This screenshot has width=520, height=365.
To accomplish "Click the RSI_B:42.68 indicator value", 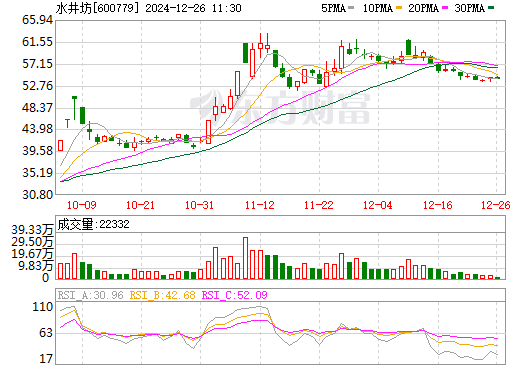I will (x=162, y=295).
